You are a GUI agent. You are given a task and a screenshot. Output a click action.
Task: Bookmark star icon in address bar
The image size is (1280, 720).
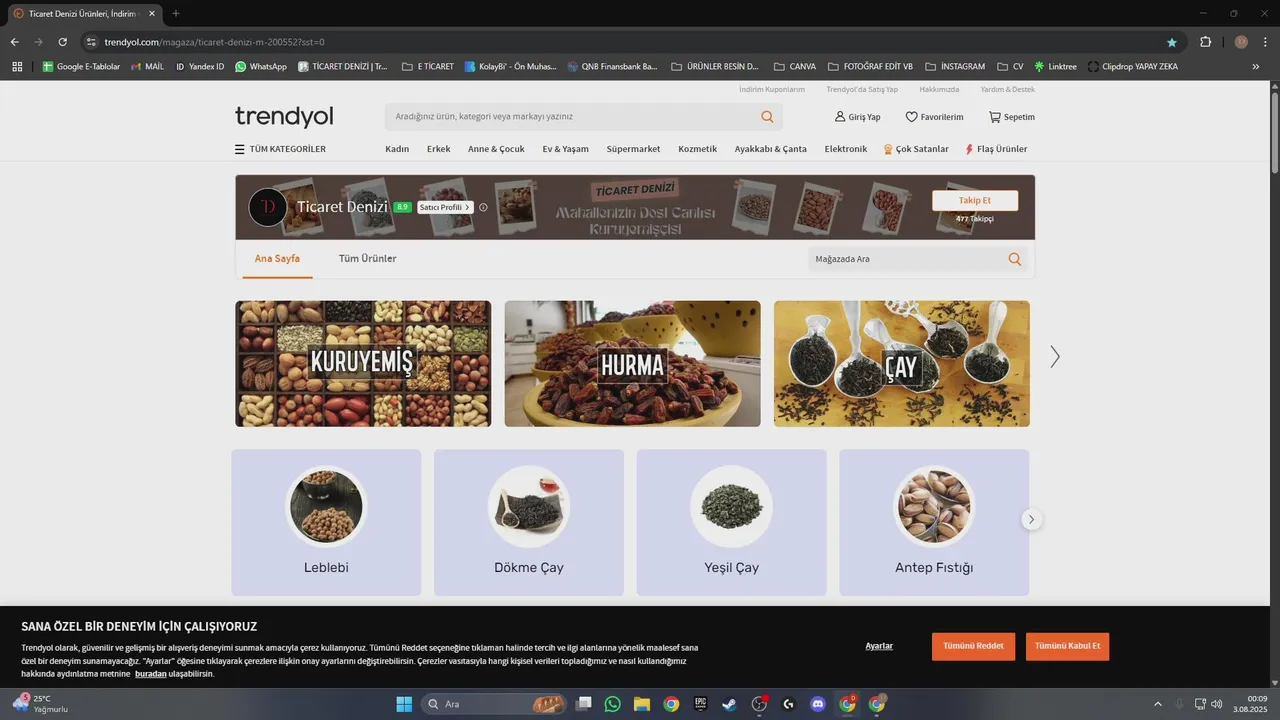1171,42
